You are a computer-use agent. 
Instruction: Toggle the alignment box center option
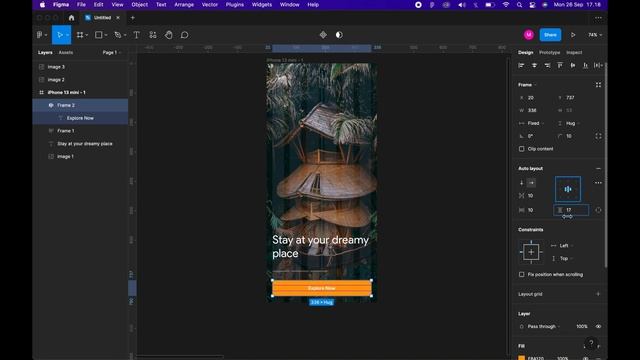568,189
